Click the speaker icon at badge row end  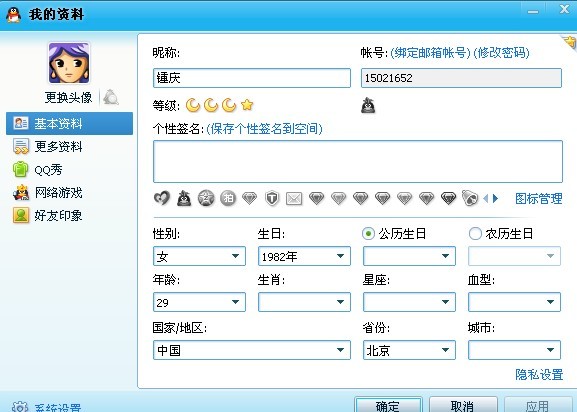470,198
